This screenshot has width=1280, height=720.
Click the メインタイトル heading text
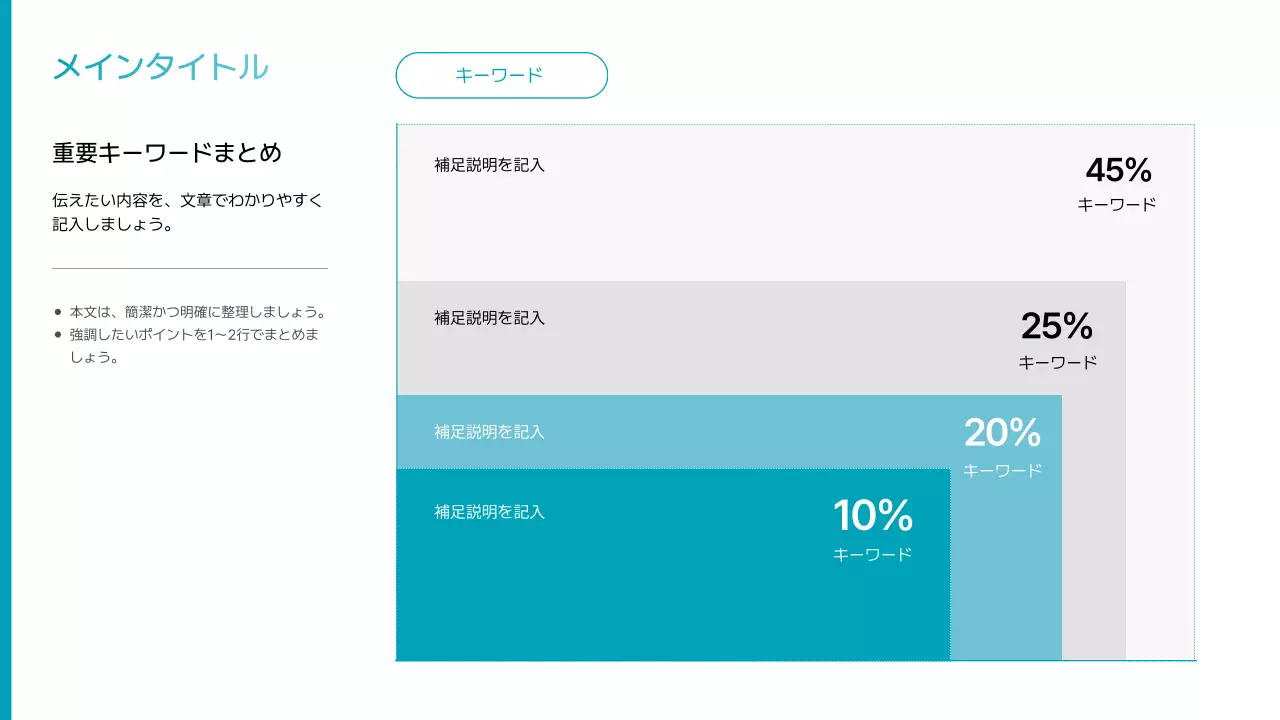click(x=160, y=67)
